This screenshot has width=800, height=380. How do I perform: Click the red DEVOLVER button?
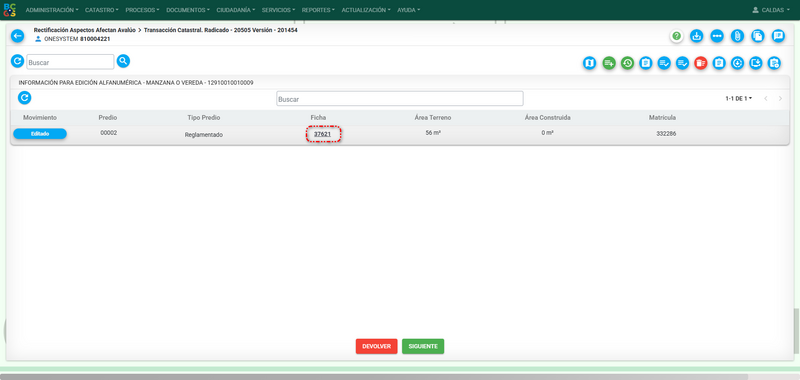(x=377, y=346)
